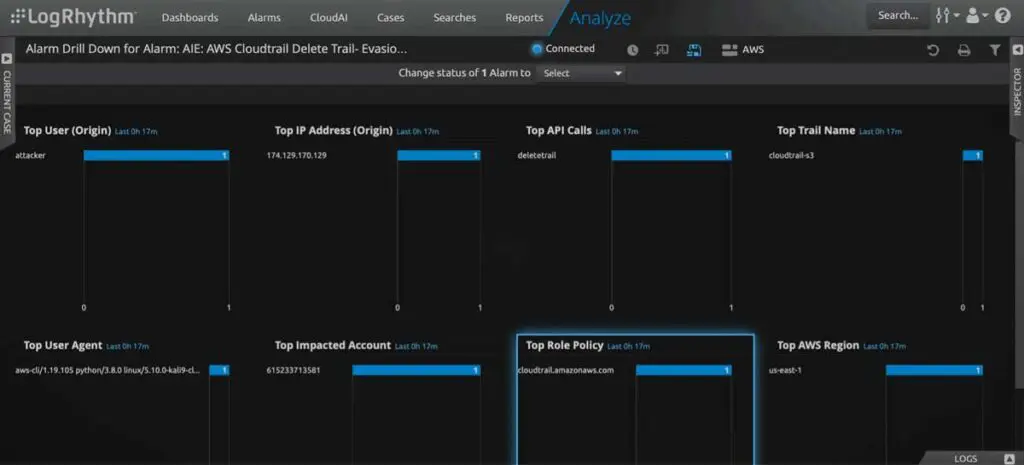The height and width of the screenshot is (465, 1024).
Task: Toggle the Connected live data indicator
Action: 563,49
